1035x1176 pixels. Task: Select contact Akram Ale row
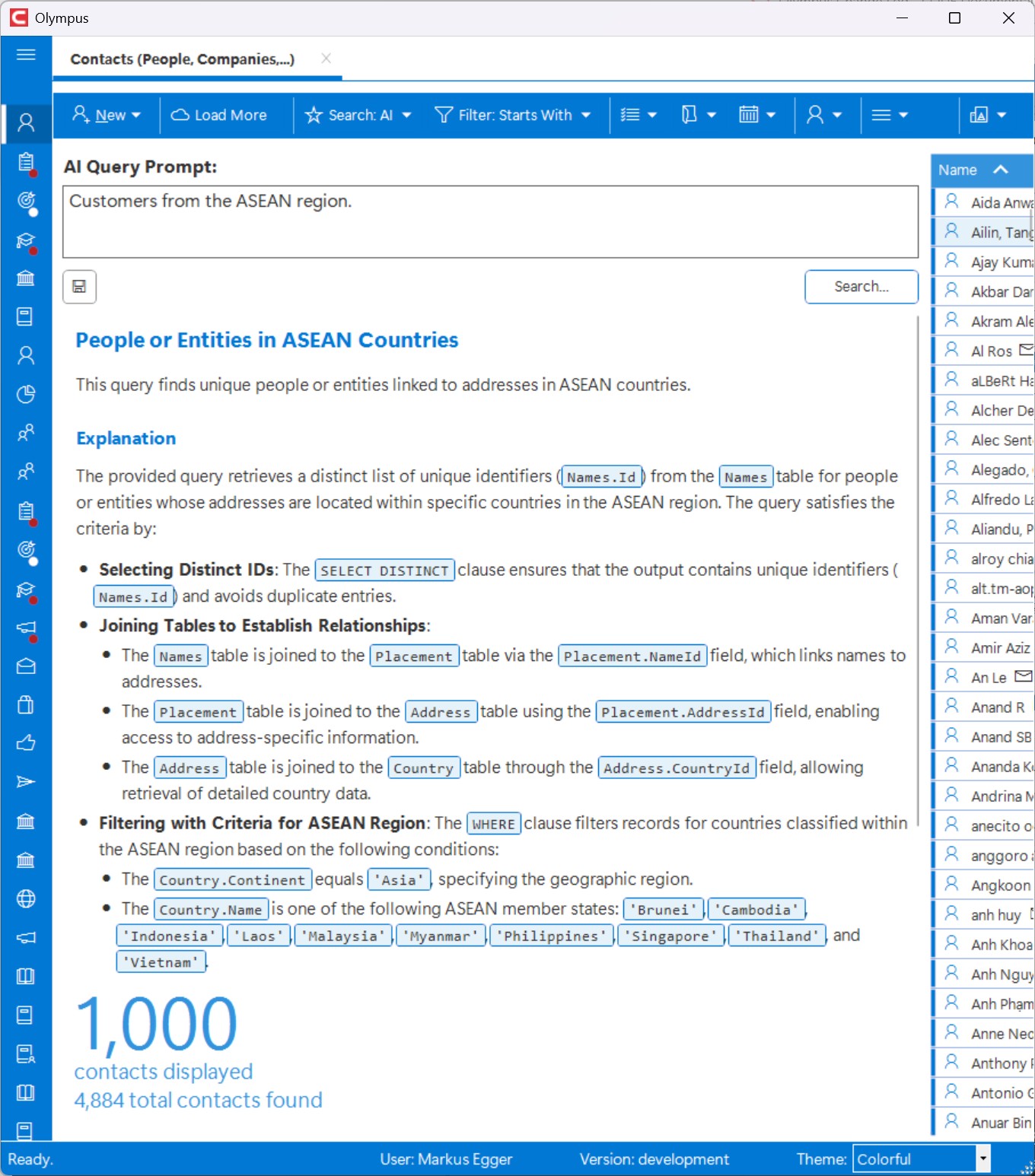[x=983, y=321]
